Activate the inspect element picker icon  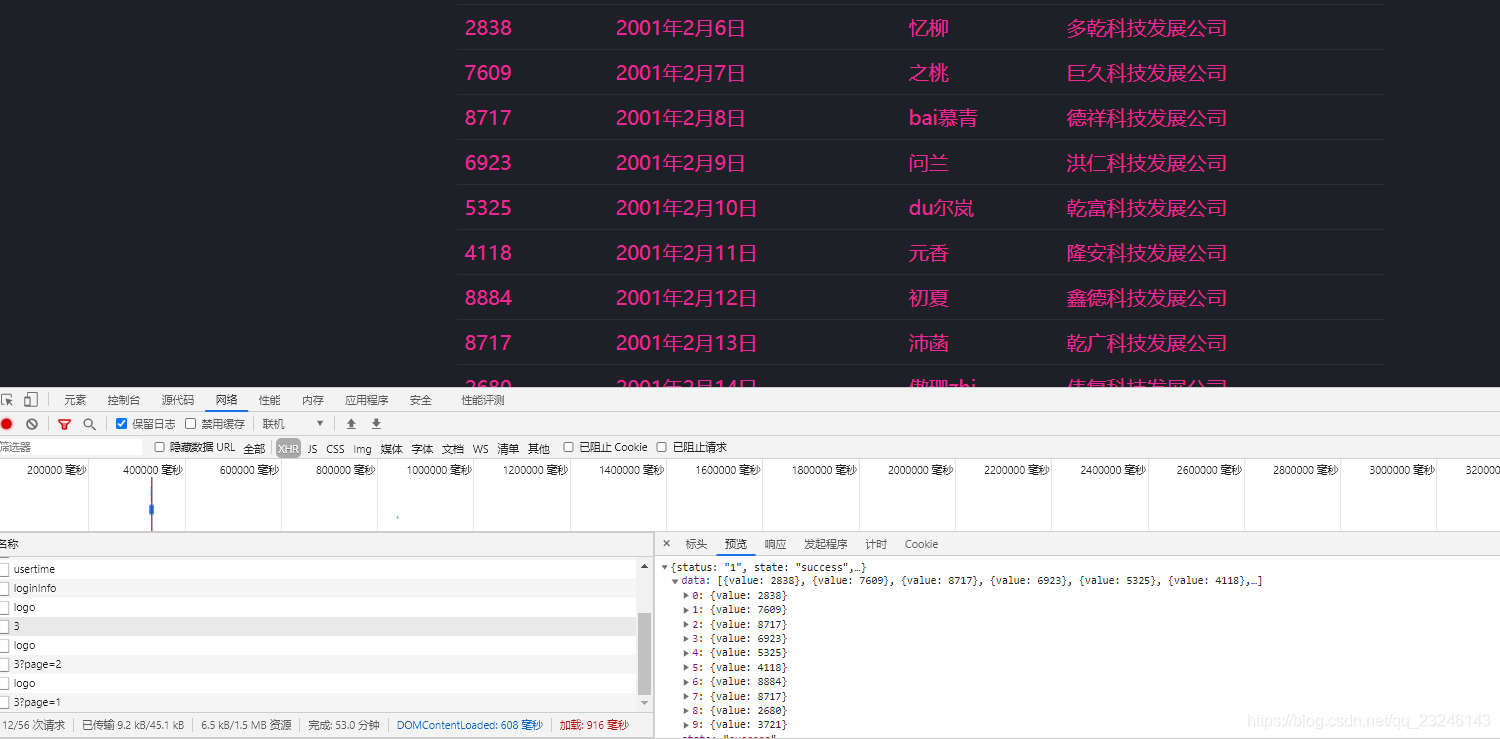[7, 400]
